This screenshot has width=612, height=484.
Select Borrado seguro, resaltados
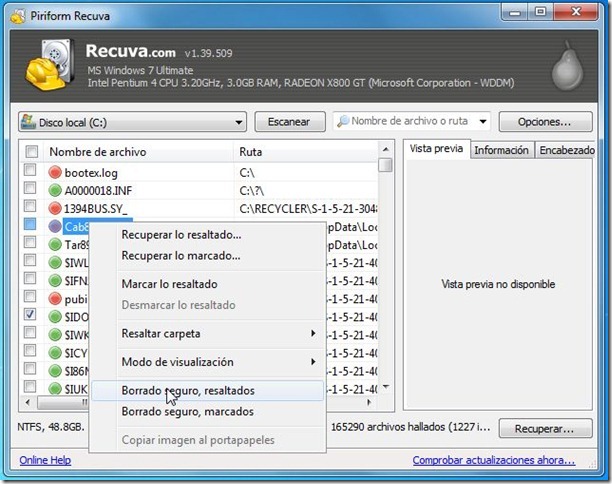pos(207,391)
